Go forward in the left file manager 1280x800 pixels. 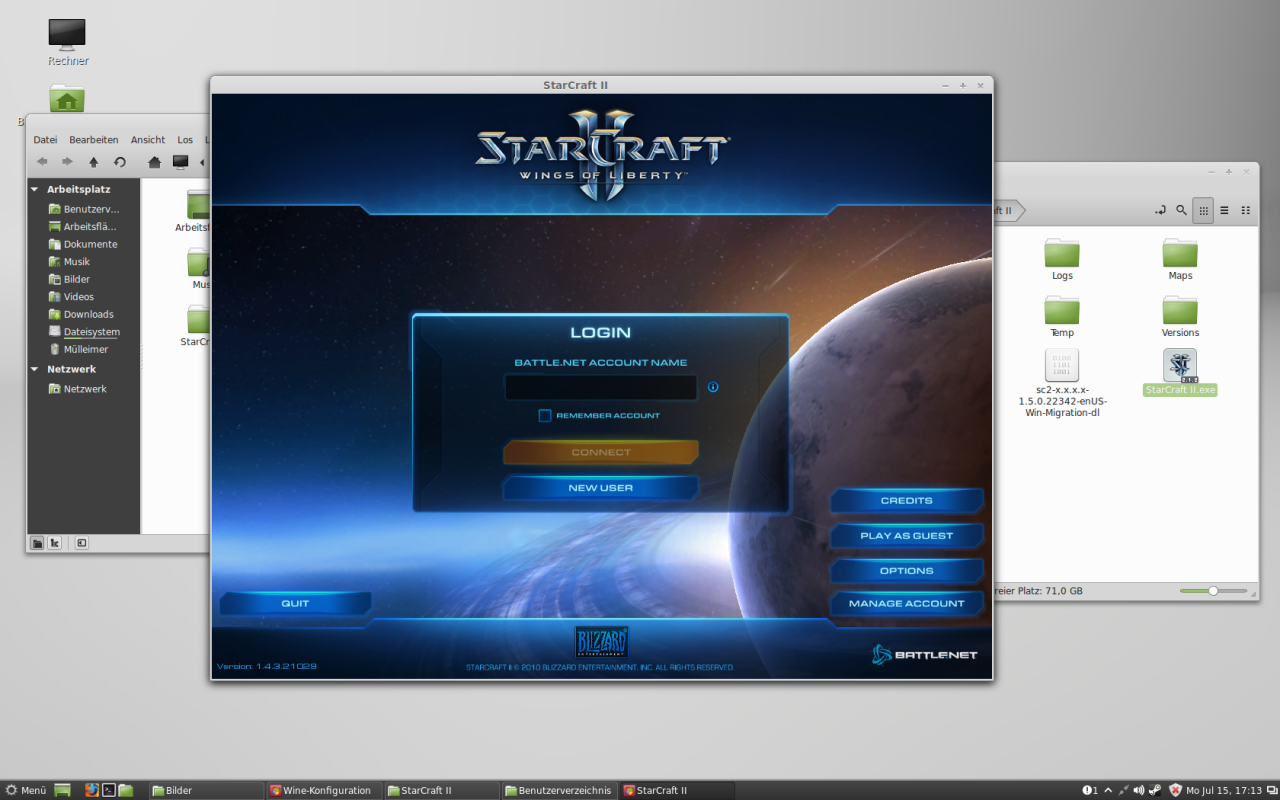(x=67, y=162)
